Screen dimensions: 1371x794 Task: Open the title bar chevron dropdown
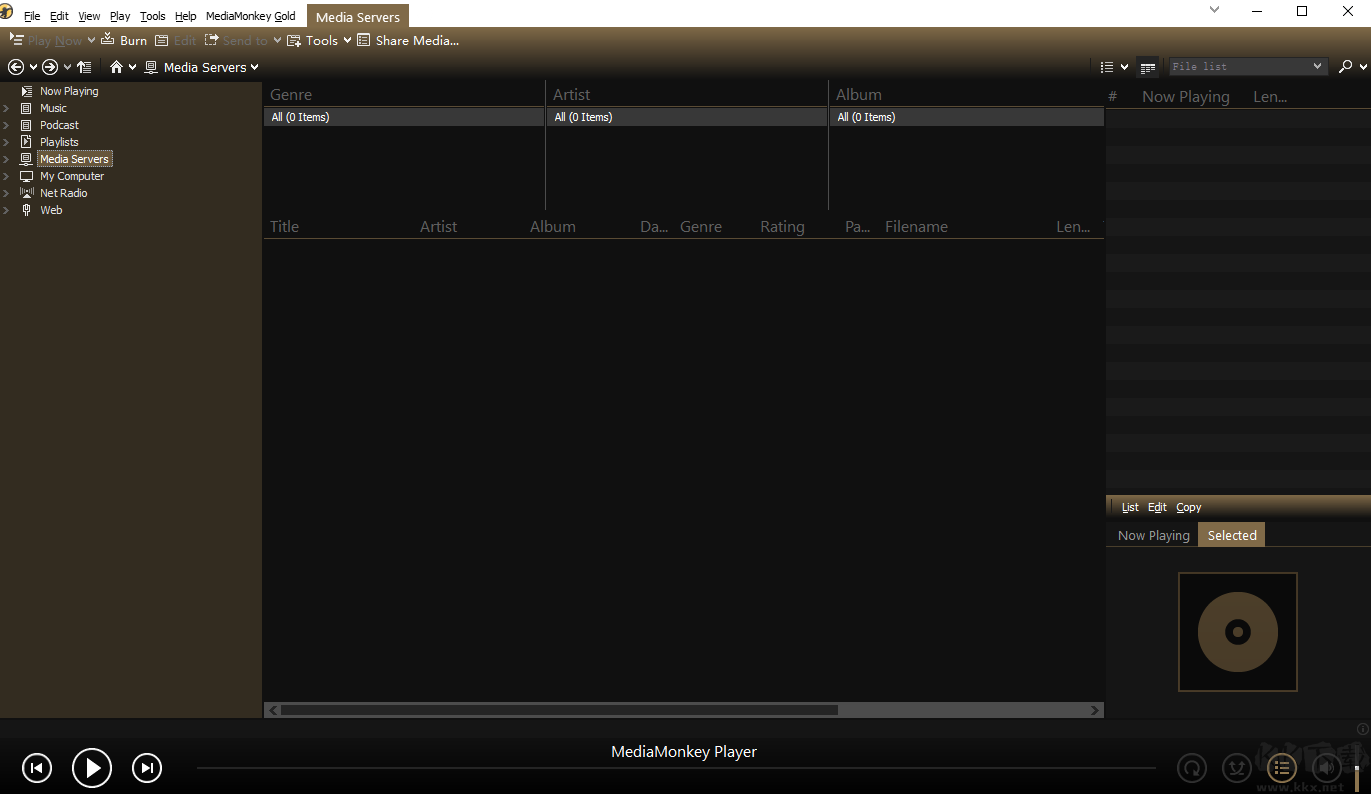click(1215, 10)
